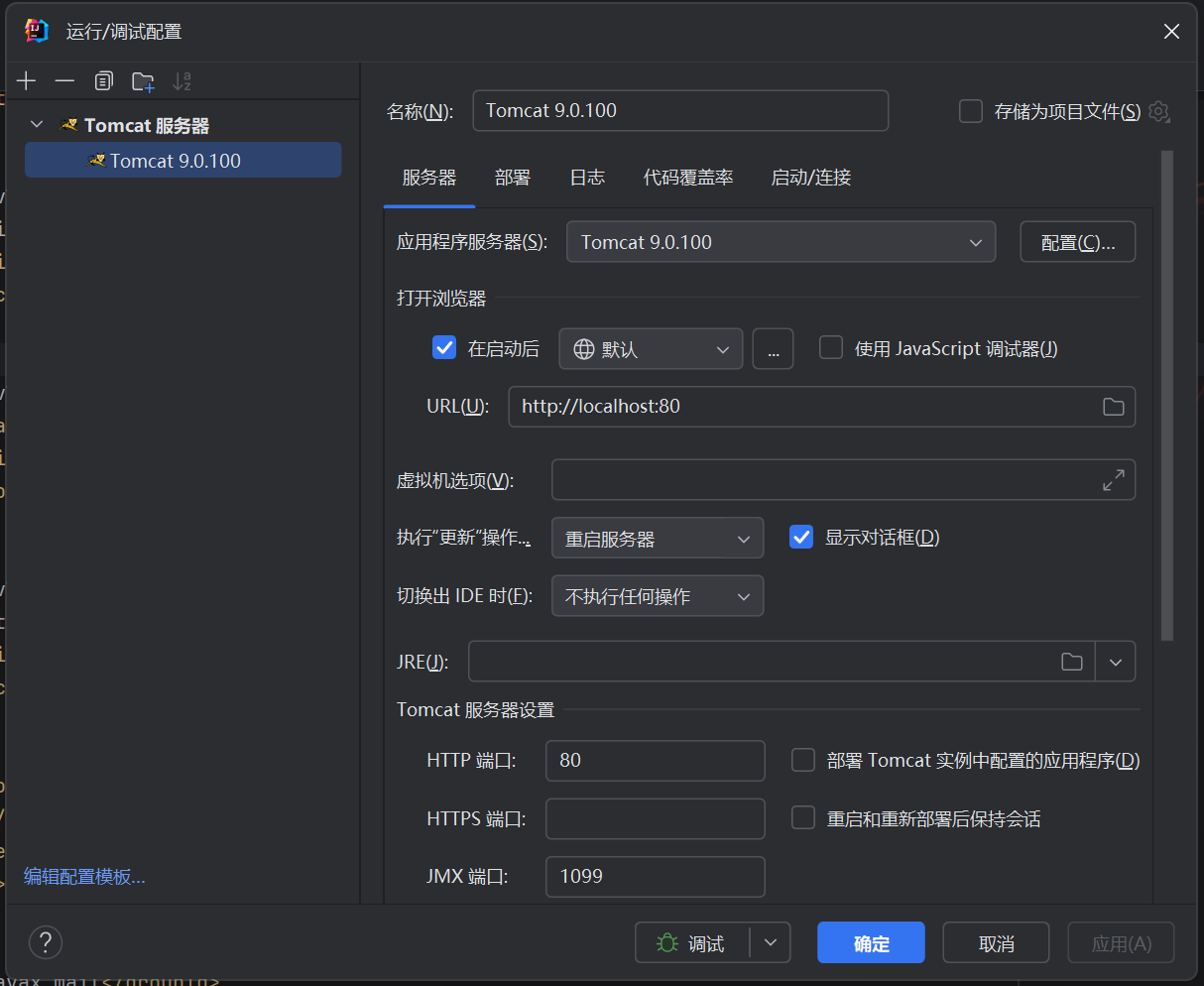The width and height of the screenshot is (1204, 986).
Task: Open dropdown arrow beside 调试 button
Action: pos(771,943)
